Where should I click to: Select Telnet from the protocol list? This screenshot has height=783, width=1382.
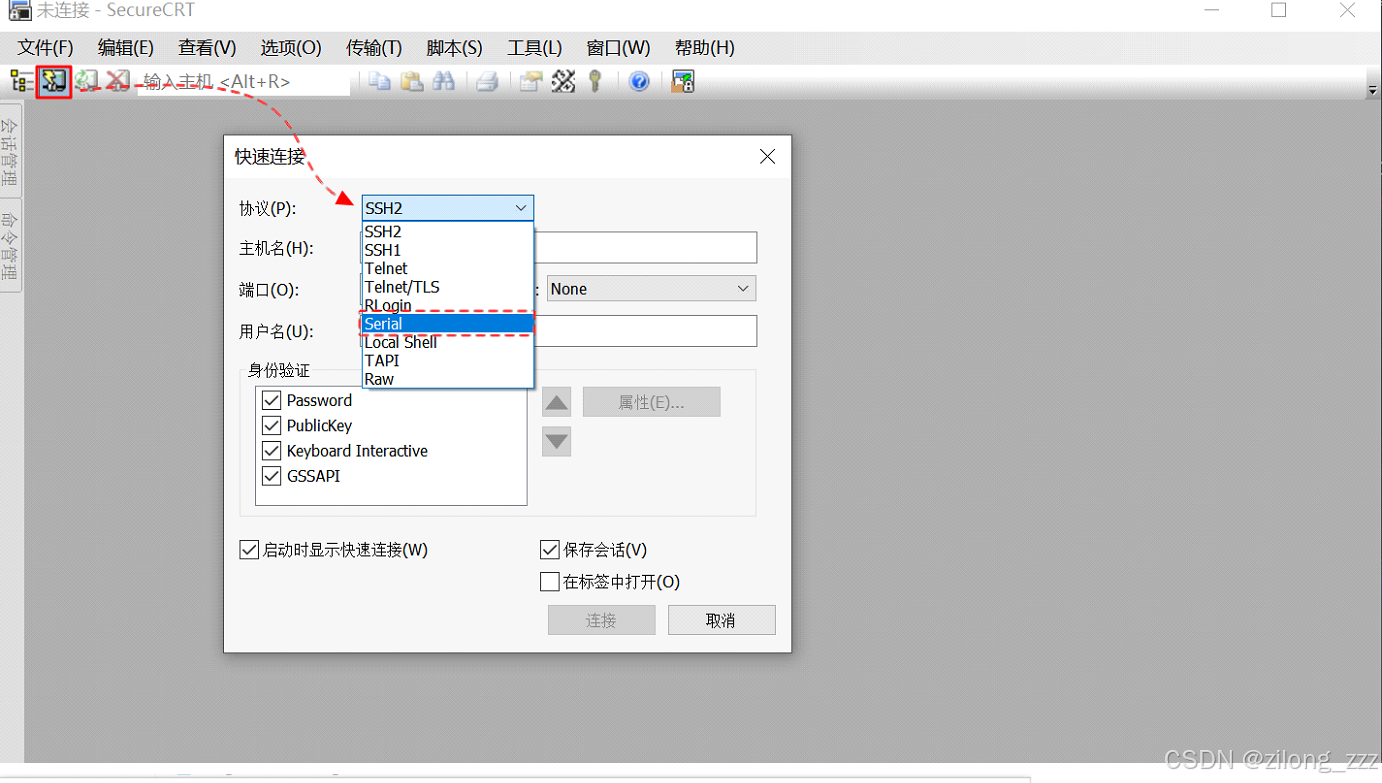[x=447, y=268]
